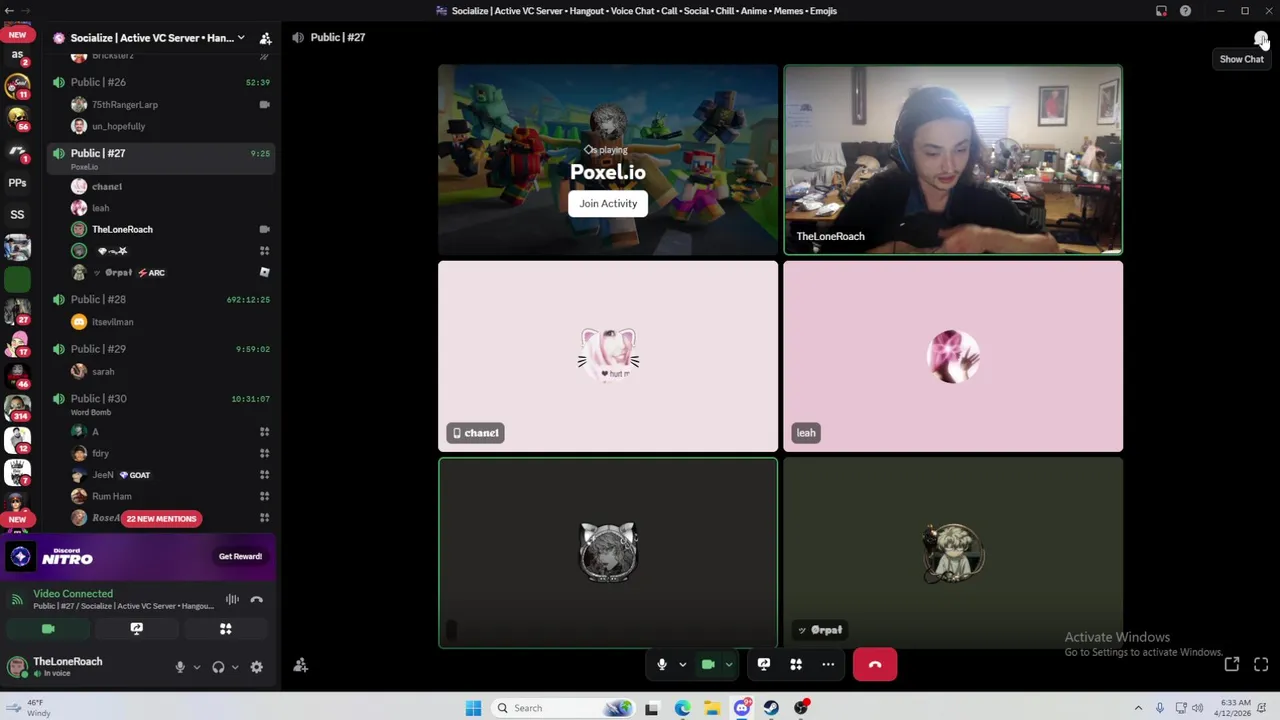Select user Rum Ham under Public #30
The height and width of the screenshot is (720, 1280).
(111, 496)
